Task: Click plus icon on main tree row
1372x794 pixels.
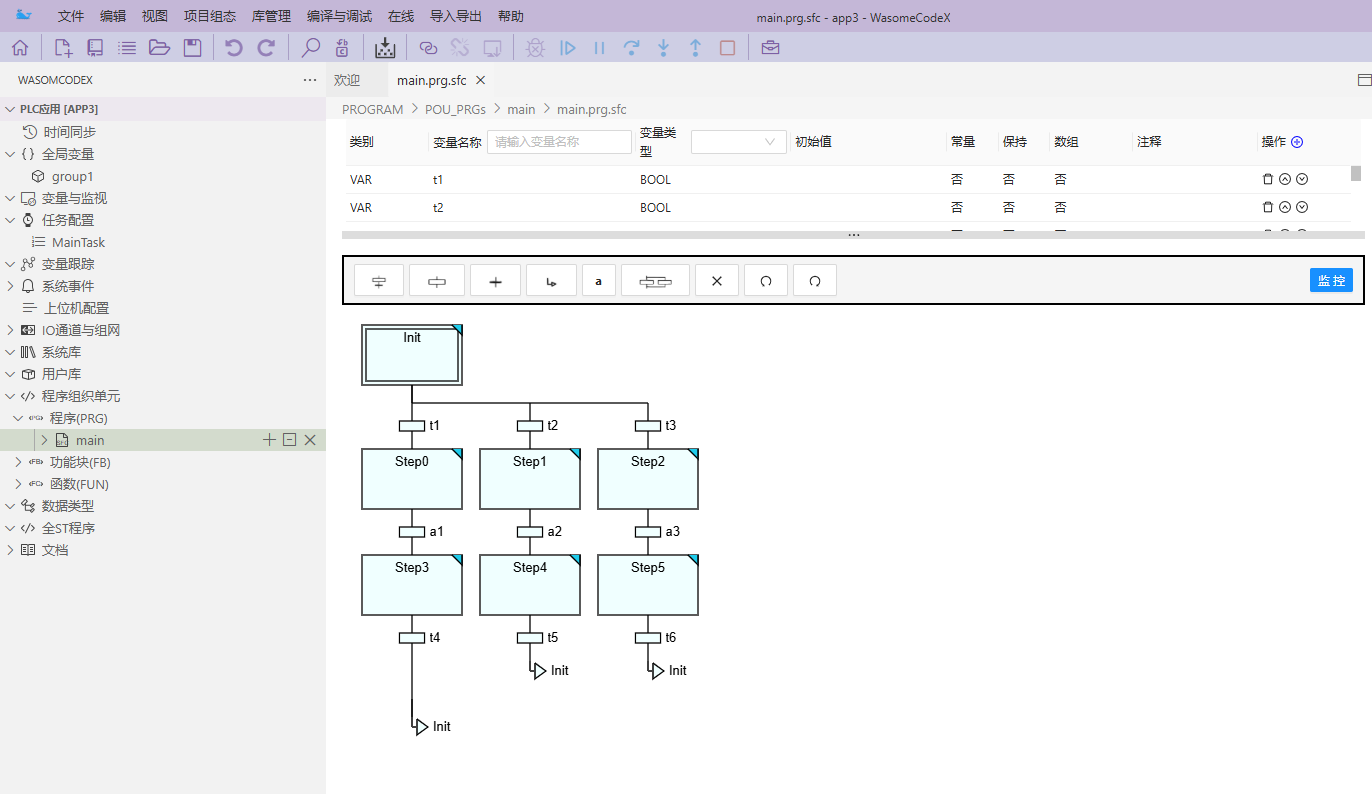Action: pos(269,440)
